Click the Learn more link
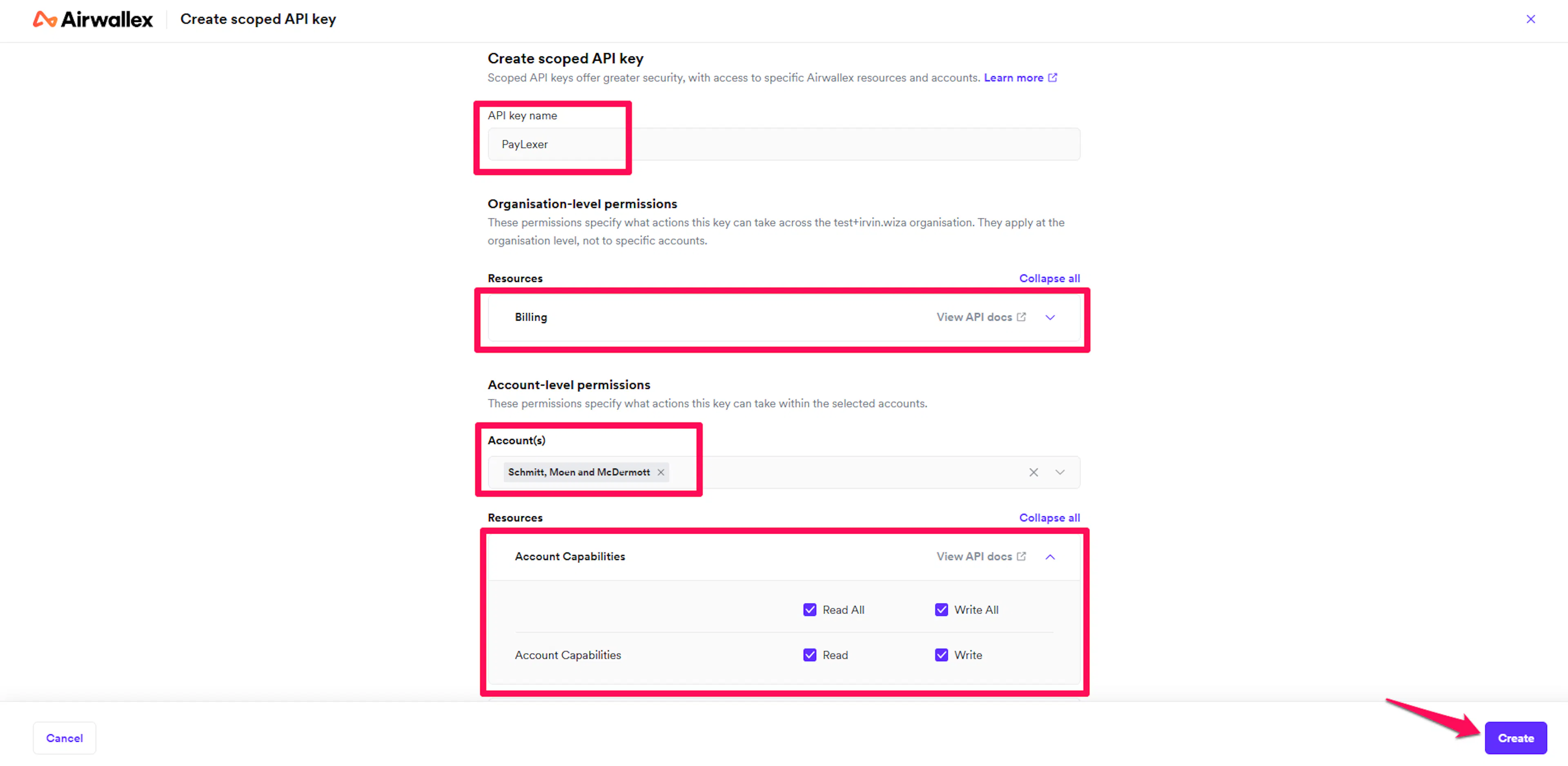The image size is (1568, 766). tap(1013, 78)
